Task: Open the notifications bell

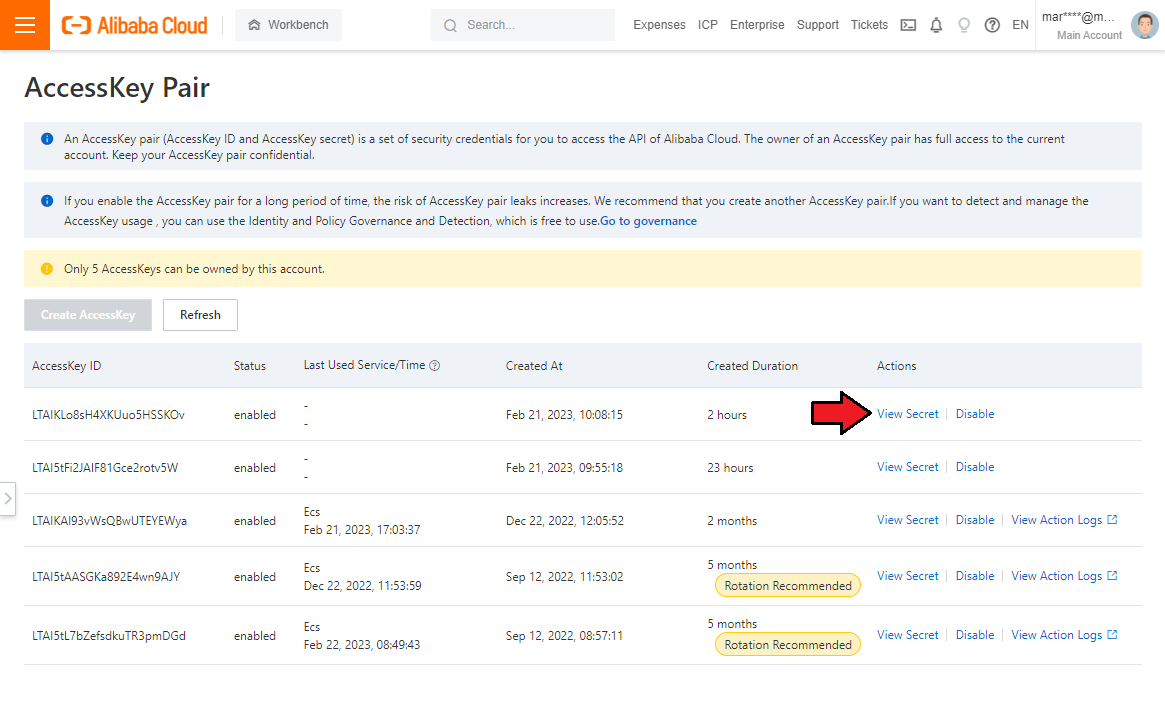Action: pos(936,25)
